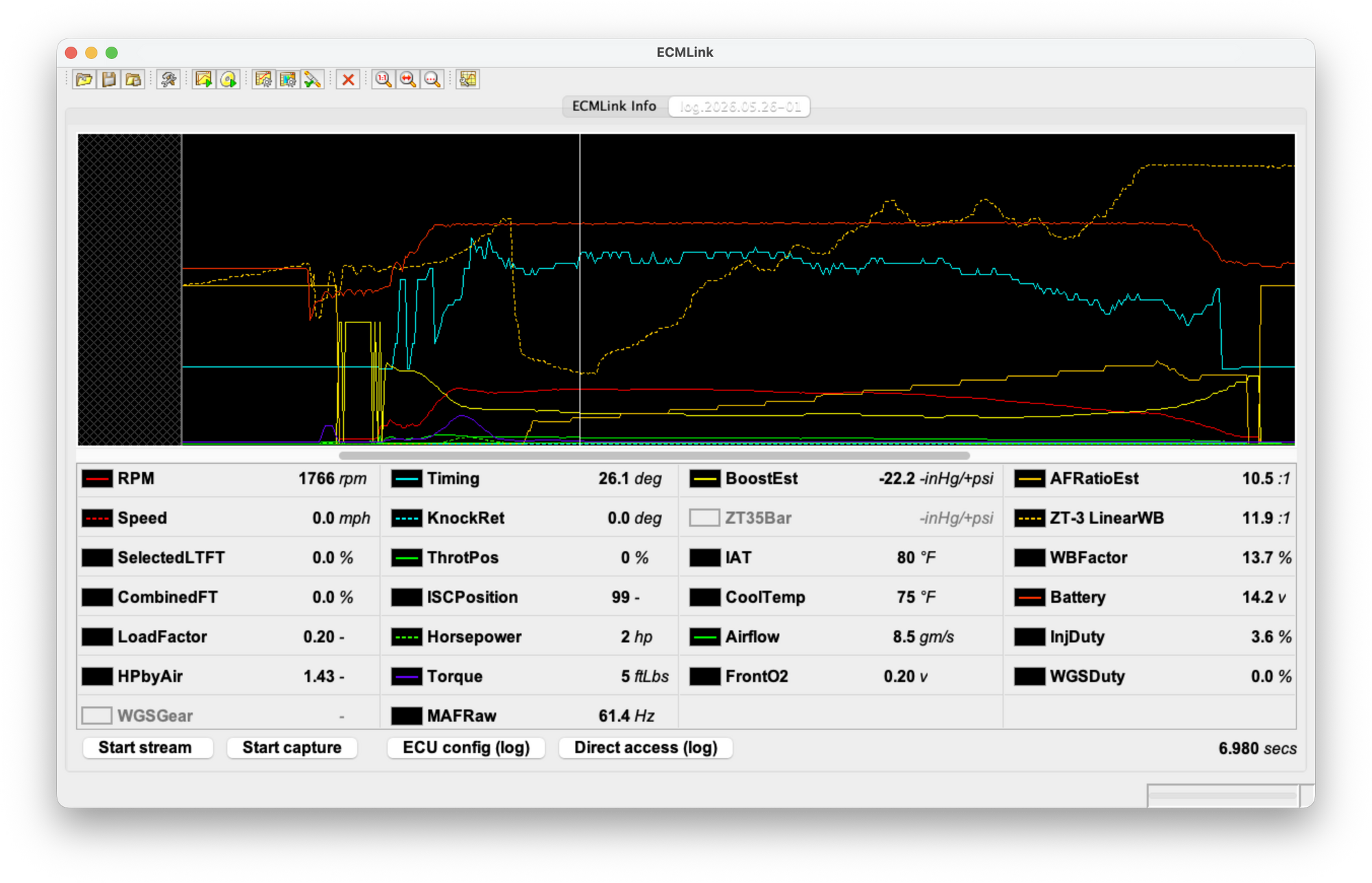Toggle the Airflow green line swatch
1372x883 pixels.
point(705,637)
